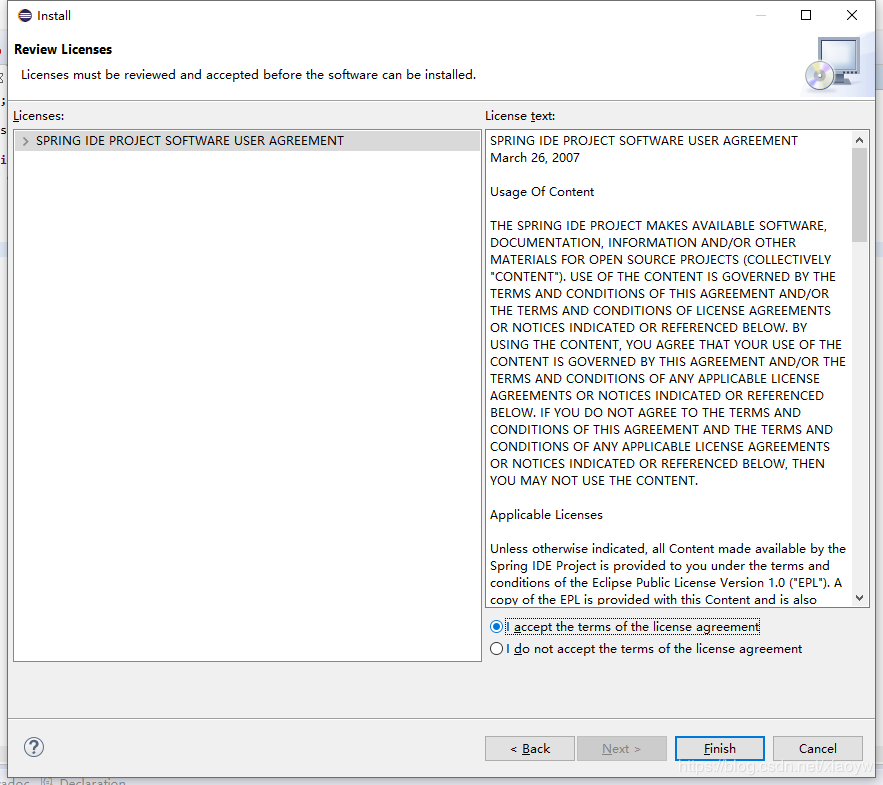Click the license text scroll up arrow
Image resolution: width=883 pixels, height=785 pixels.
coord(859,140)
